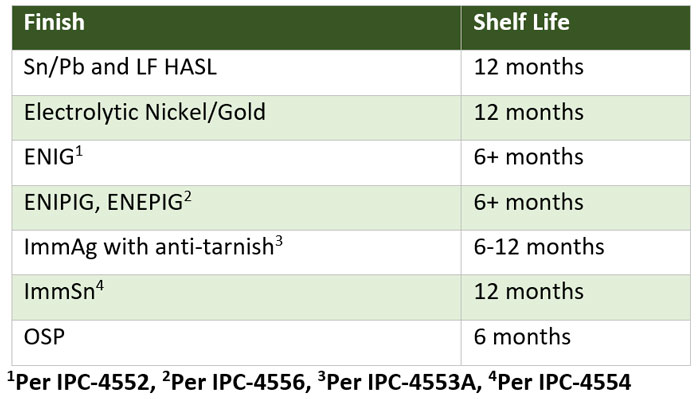Click the OSP finish cell
The width and height of the screenshot is (700, 399).
(236, 343)
